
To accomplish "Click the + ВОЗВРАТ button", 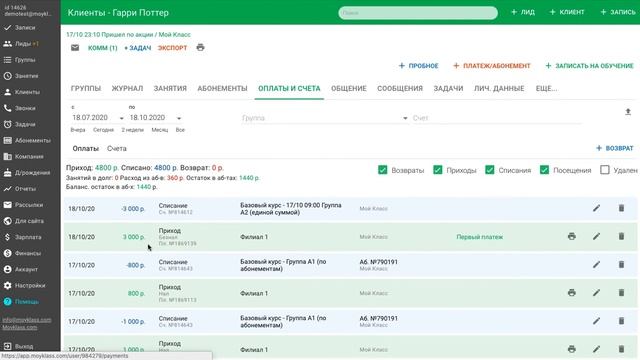I will coord(614,148).
